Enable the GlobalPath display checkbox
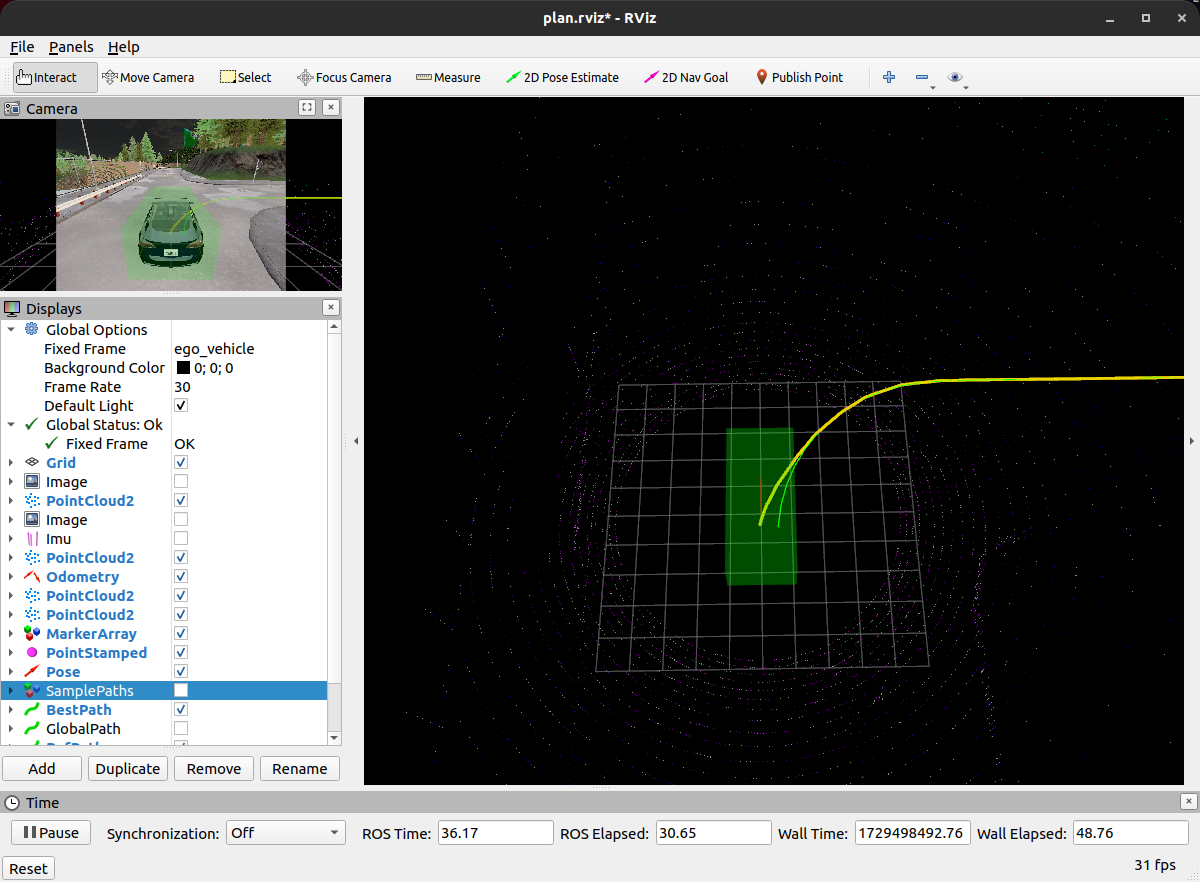 (x=181, y=728)
